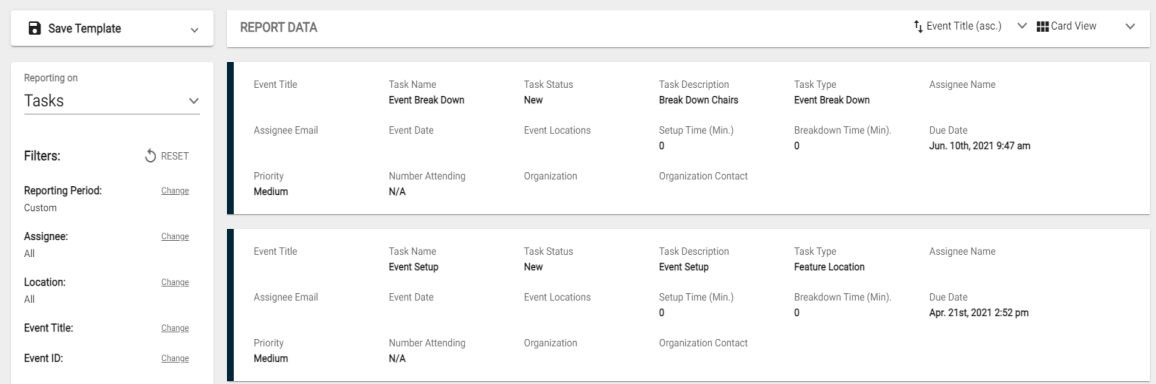The image size is (1156, 384).
Task: Change the Location filter
Action: [175, 282]
